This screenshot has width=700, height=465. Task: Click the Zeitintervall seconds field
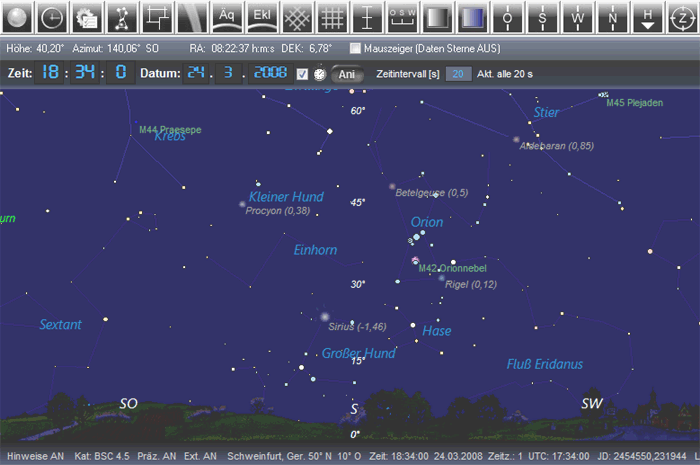pyautogui.click(x=458, y=73)
